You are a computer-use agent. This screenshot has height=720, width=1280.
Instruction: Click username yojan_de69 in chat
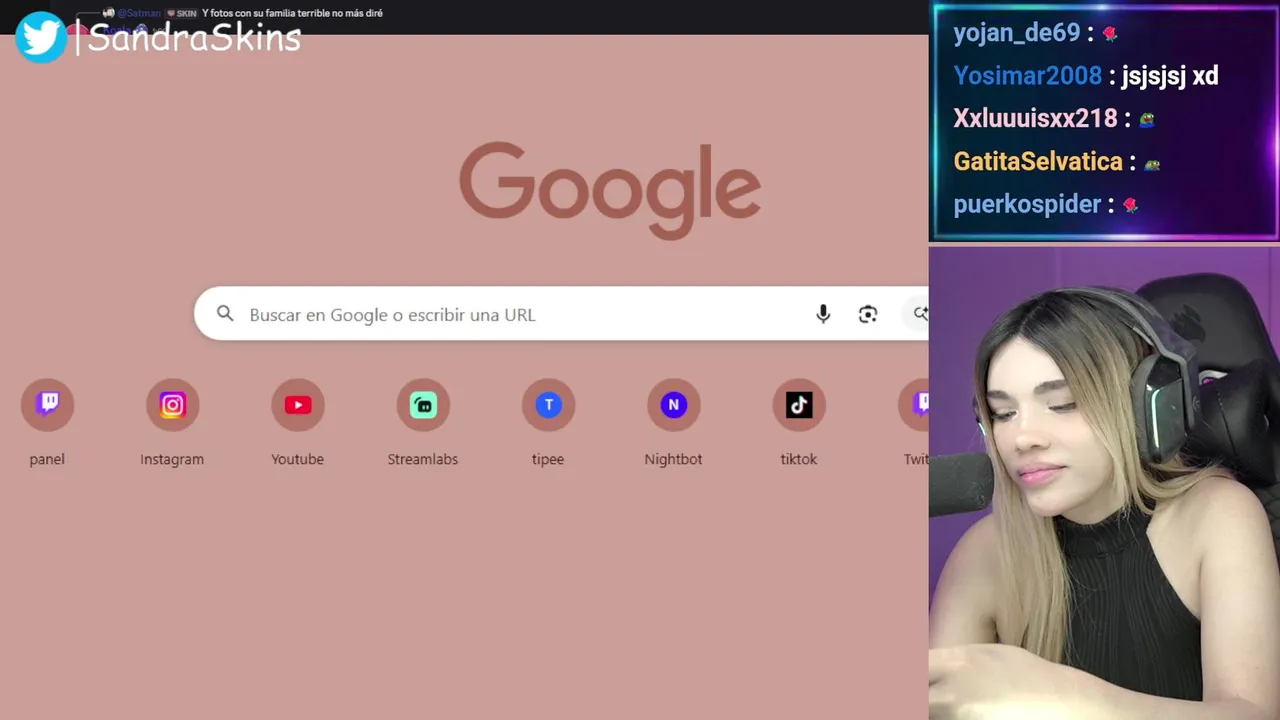click(1017, 33)
